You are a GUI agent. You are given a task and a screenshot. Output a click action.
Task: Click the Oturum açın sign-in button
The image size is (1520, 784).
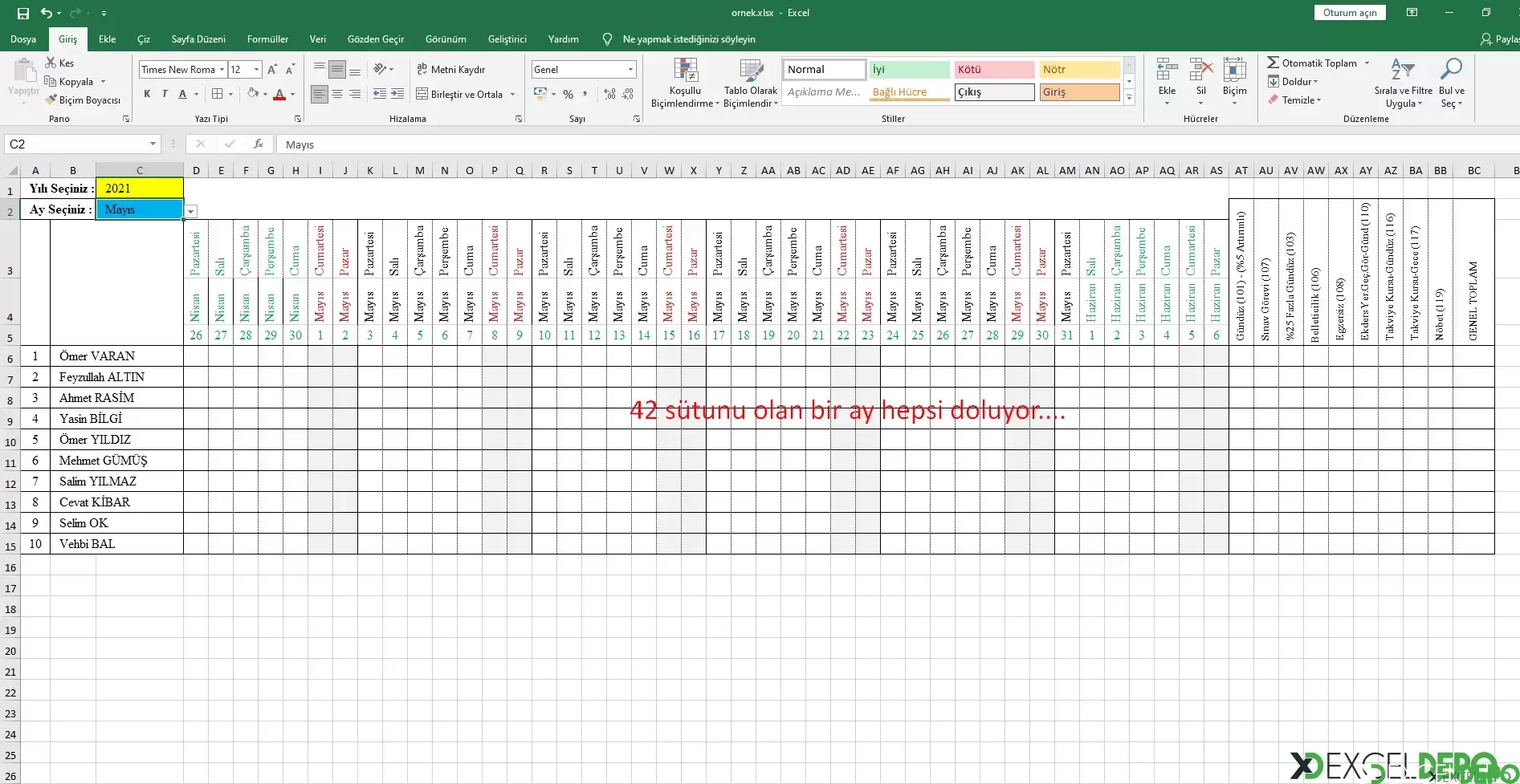coord(1350,13)
